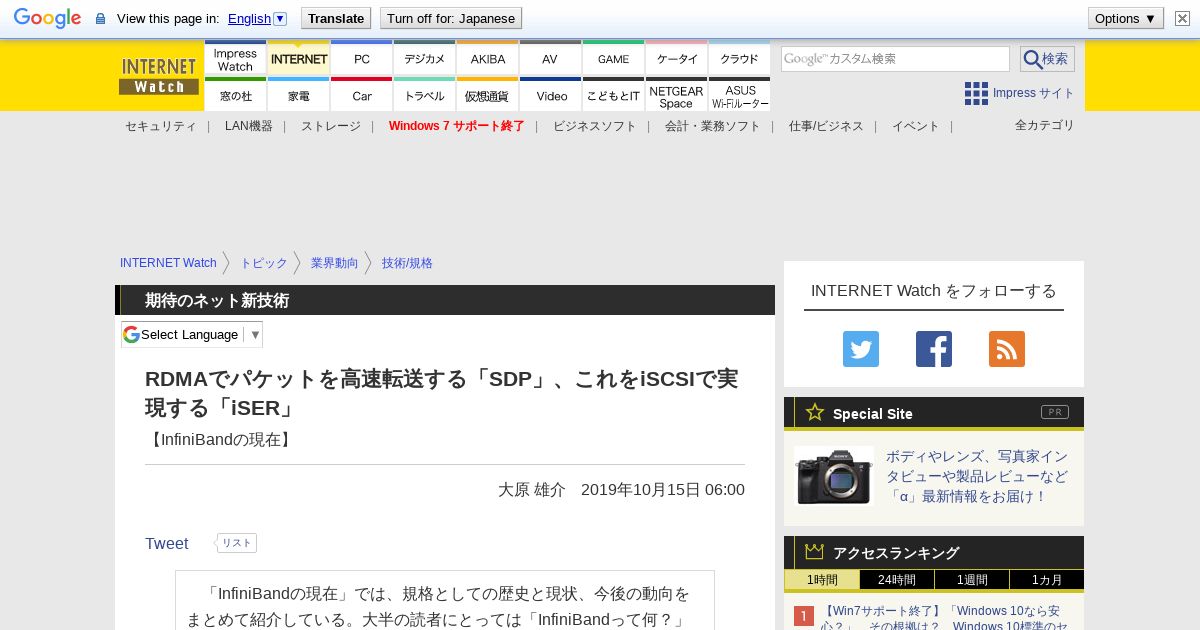Screen dimensions: 1200x630
Task: Open the Impress サイト grid icon
Action: point(976,93)
